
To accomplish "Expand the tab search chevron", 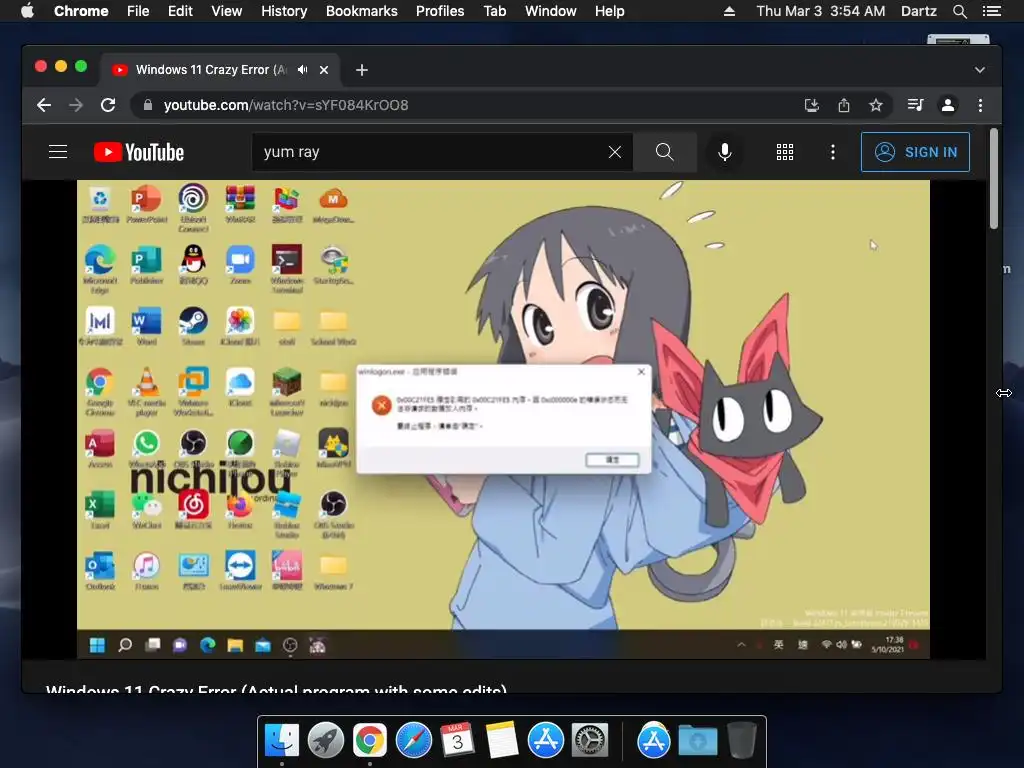I will pyautogui.click(x=980, y=70).
